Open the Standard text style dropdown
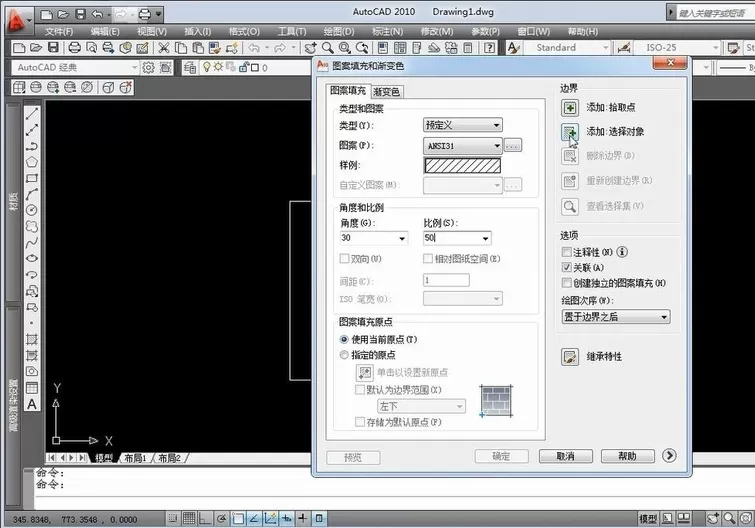755x528 pixels. [567, 48]
